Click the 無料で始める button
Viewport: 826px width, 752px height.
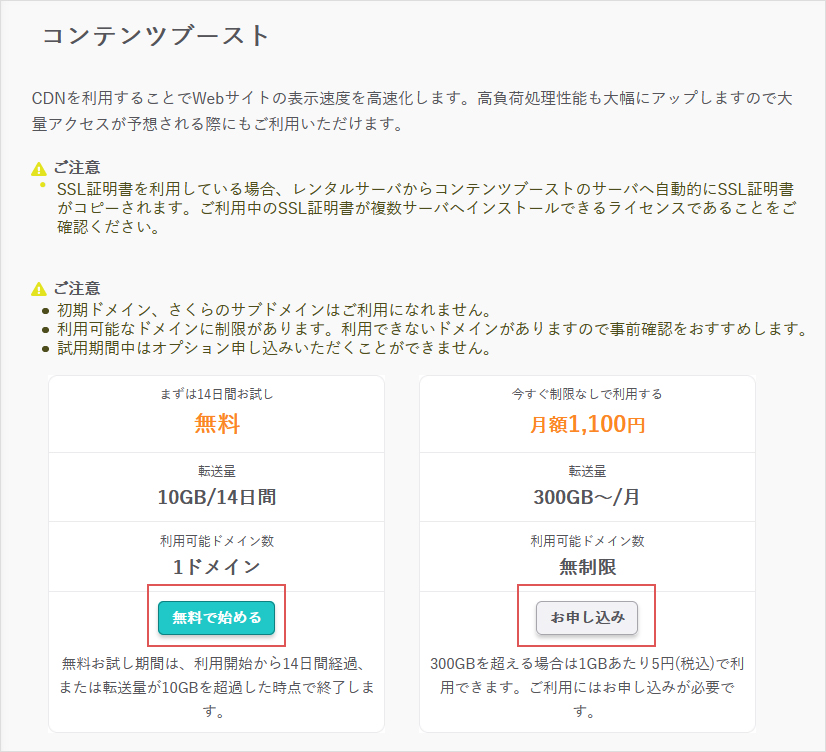[x=216, y=618]
